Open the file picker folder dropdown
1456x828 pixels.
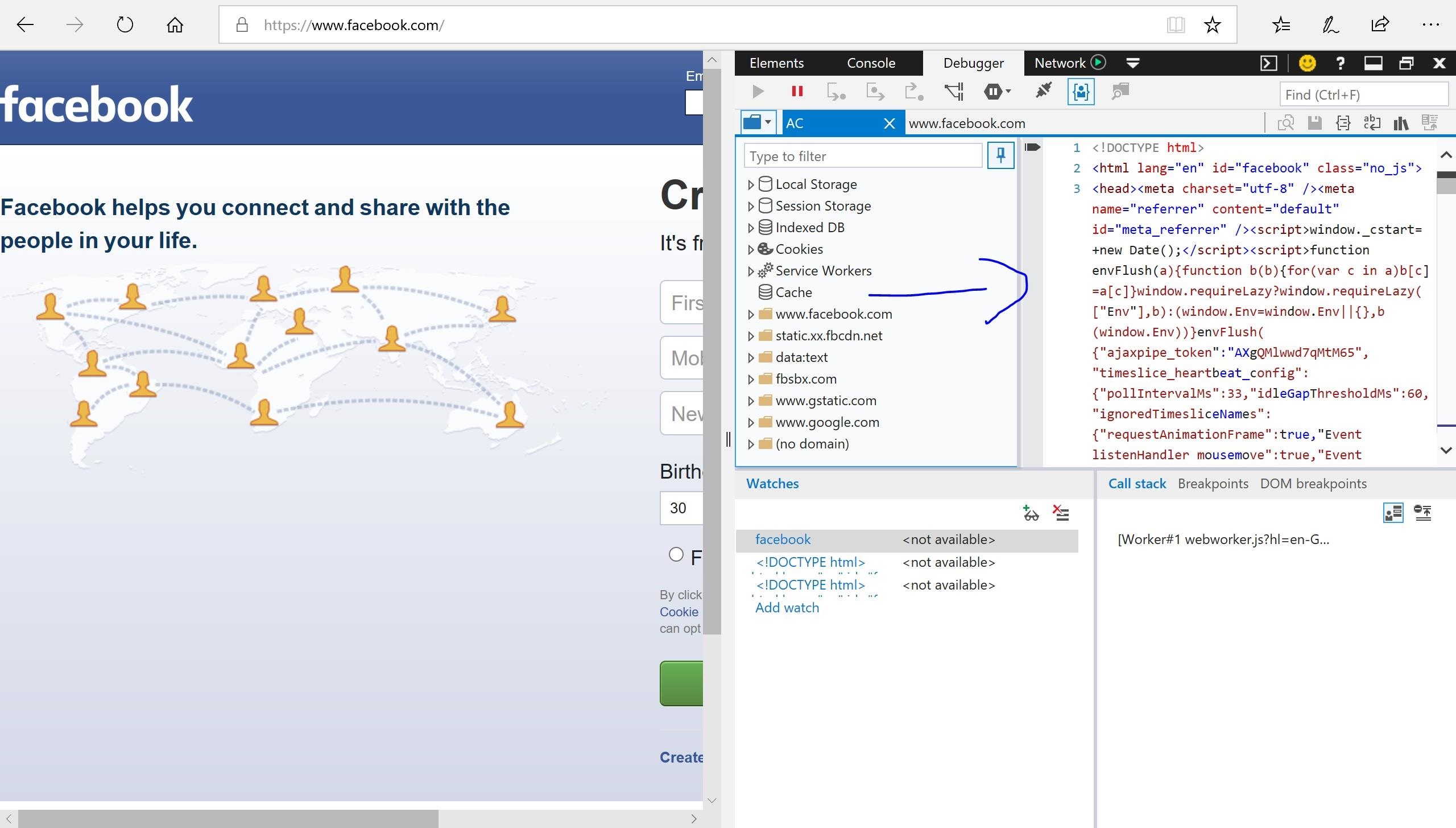click(758, 123)
